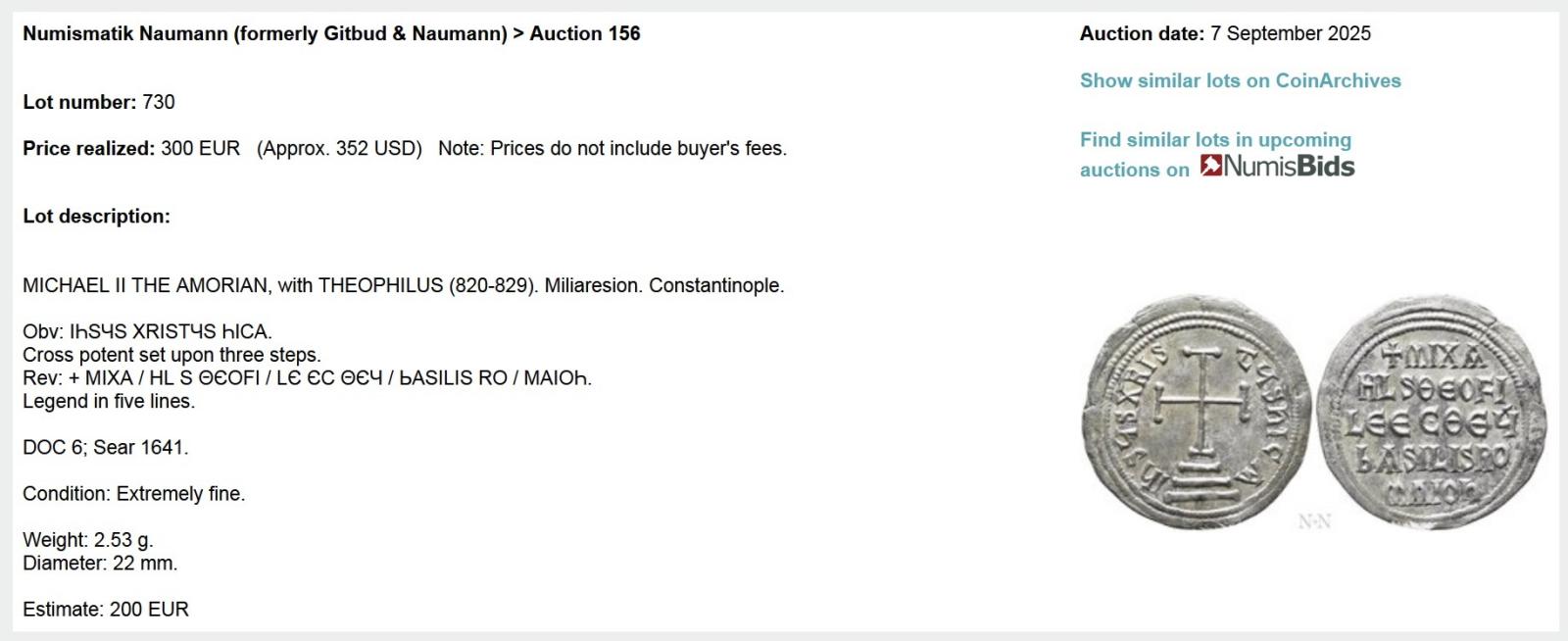The image size is (1568, 641).
Task: Click the Condition: Extremely fine text
Action: pos(133,494)
